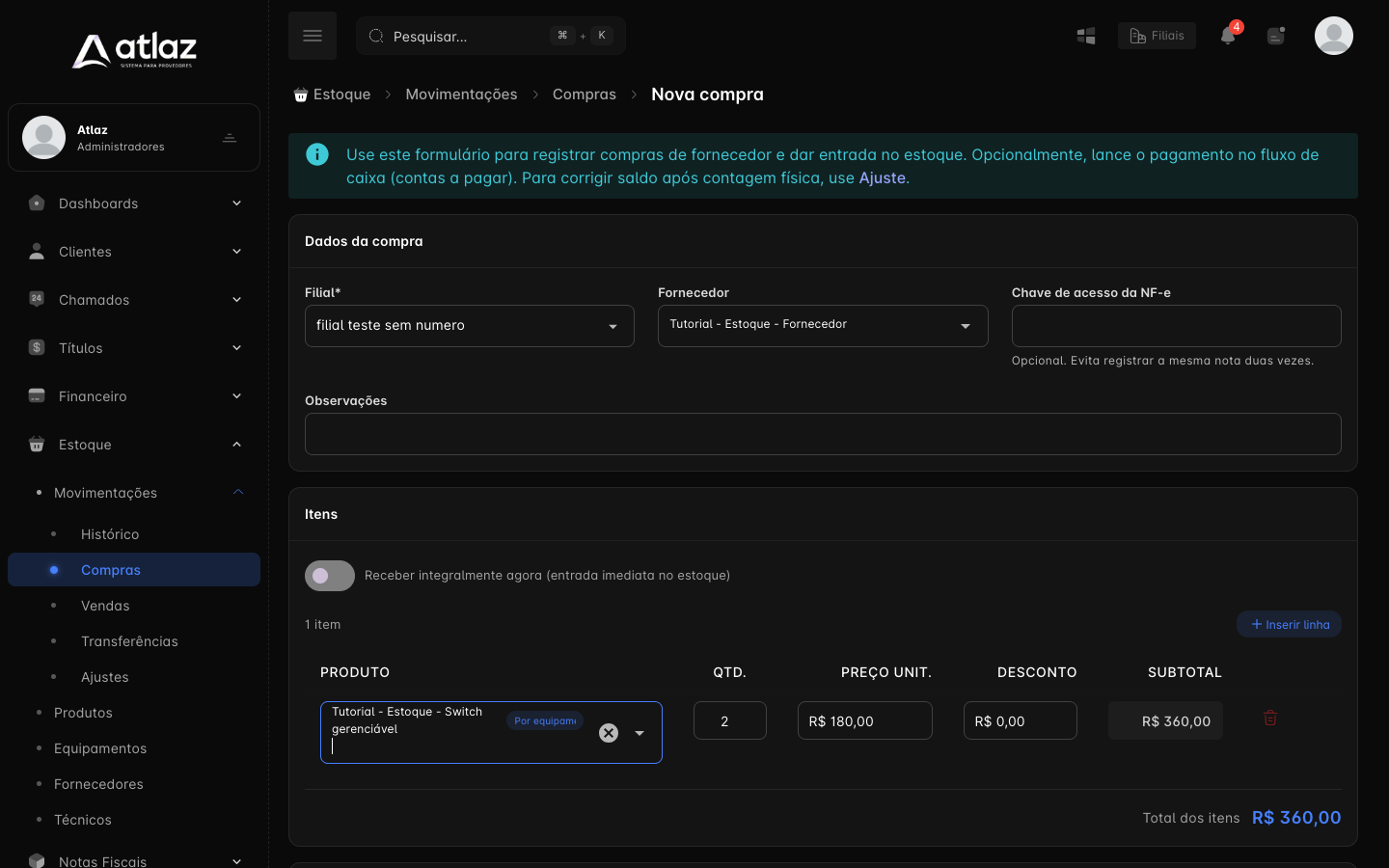The height and width of the screenshot is (868, 1389).
Task: Focus the Chave de acesso da NF-e field
Action: (1177, 326)
